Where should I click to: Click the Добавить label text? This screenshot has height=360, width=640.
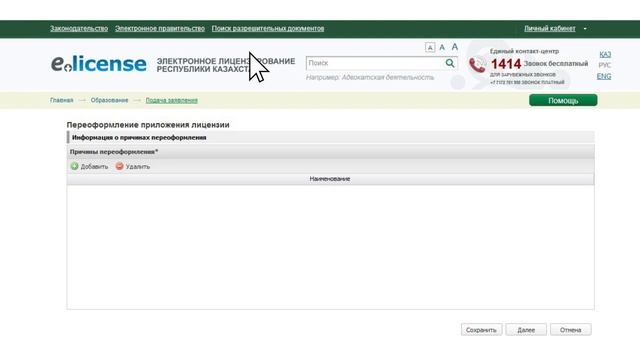(94, 167)
